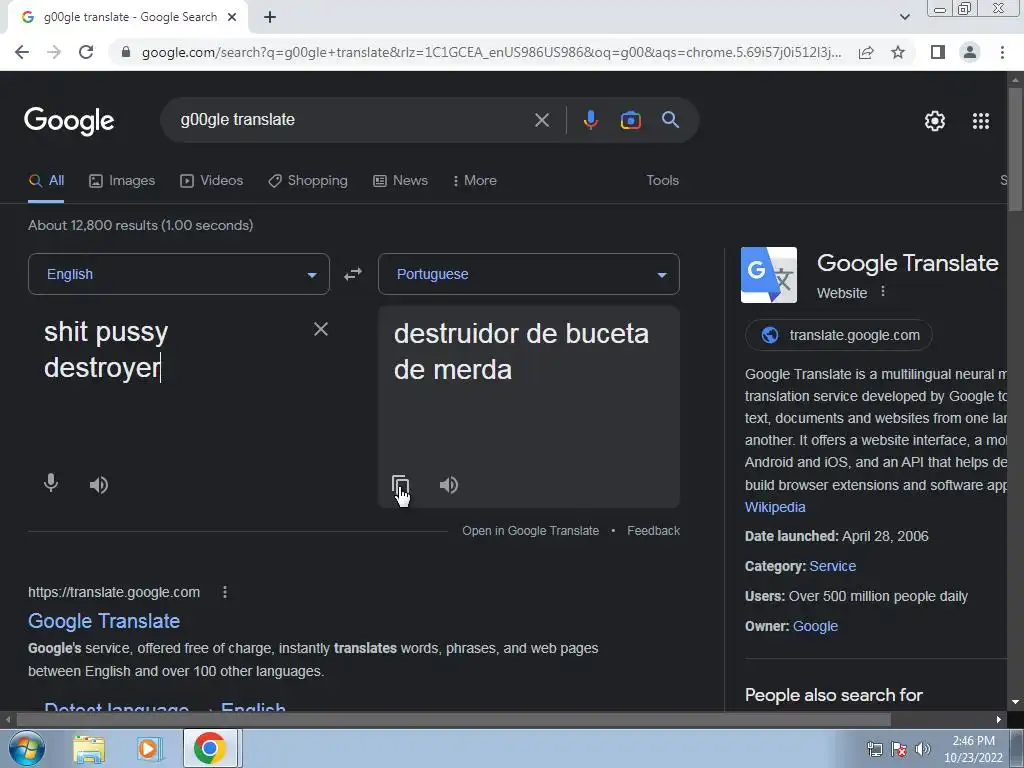Open the Google apps grid
This screenshot has height=768, width=1024.
coord(981,121)
